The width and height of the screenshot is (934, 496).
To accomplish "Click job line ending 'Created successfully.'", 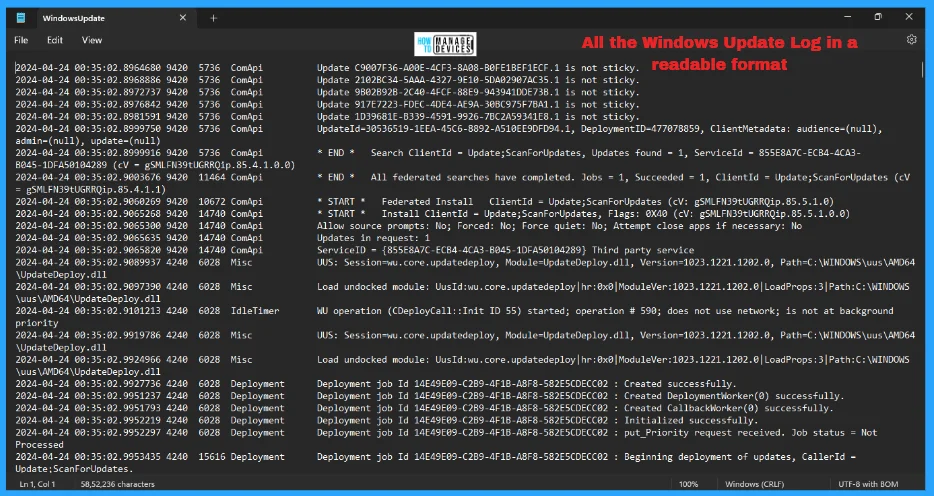I will tap(376, 384).
